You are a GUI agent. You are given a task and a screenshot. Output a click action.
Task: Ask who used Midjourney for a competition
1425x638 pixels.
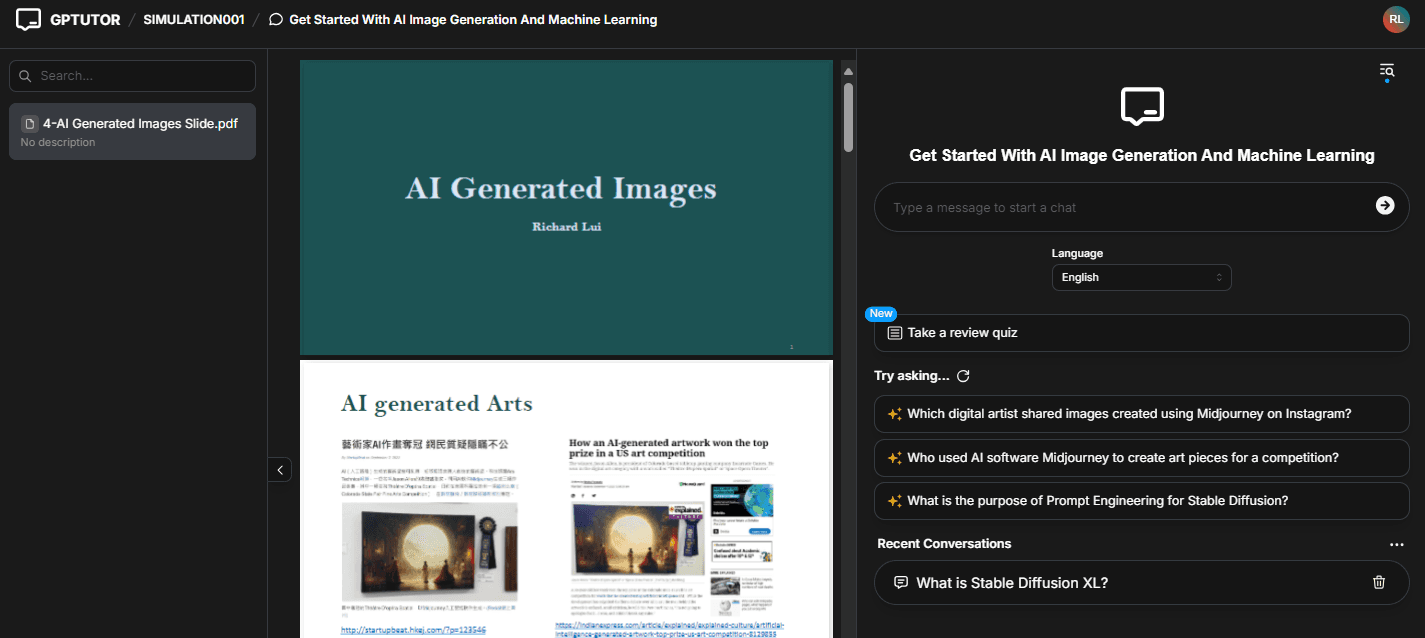[1141, 458]
